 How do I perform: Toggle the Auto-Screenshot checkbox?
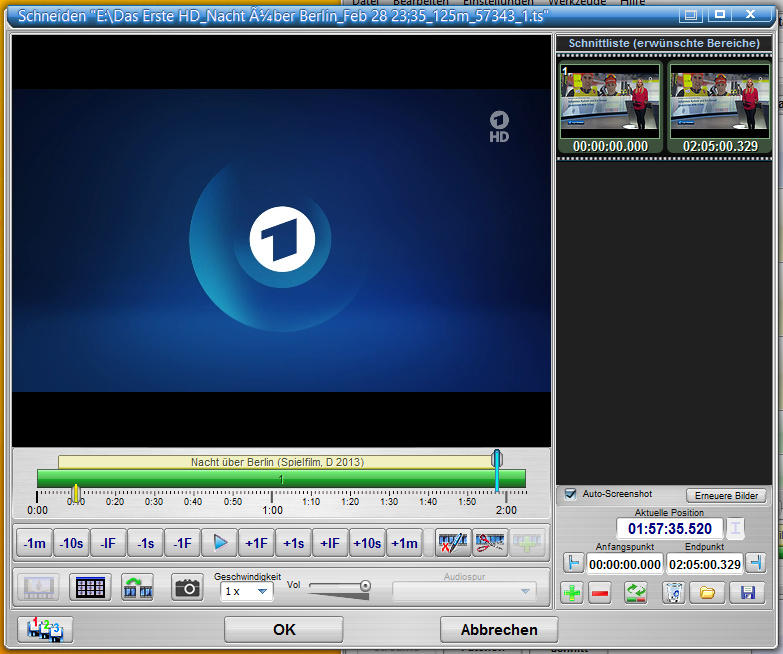tap(570, 494)
